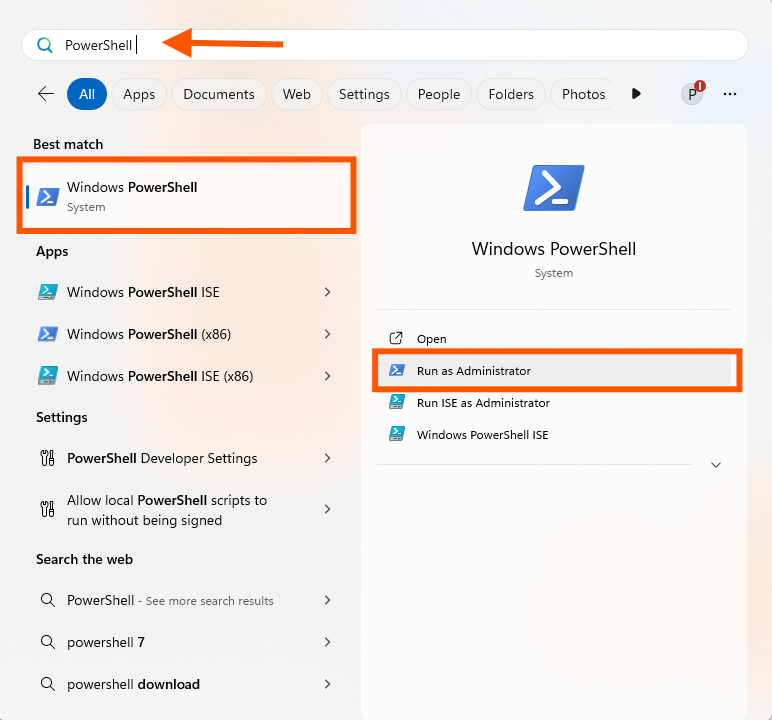The image size is (772, 720).
Task: Click the search magnifier icon in search box
Action: coord(44,45)
